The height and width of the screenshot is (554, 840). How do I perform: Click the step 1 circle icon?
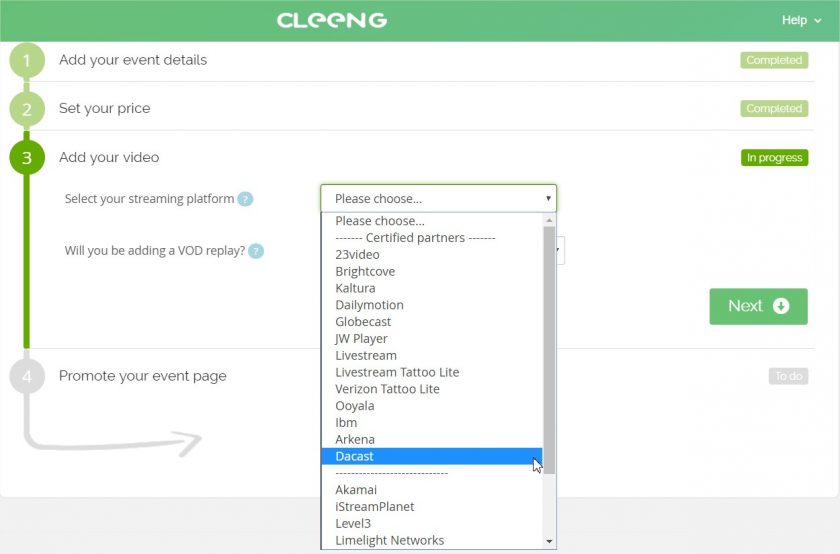coord(27,61)
